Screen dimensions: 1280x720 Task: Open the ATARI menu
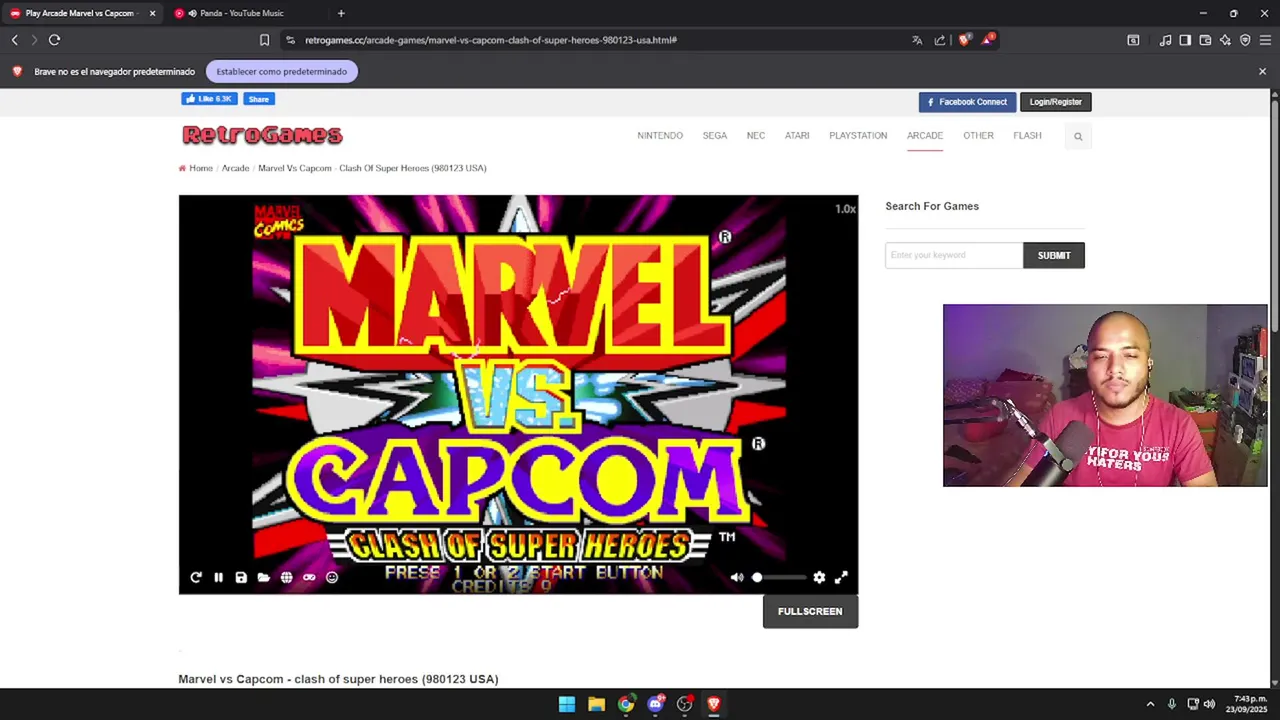(797, 136)
